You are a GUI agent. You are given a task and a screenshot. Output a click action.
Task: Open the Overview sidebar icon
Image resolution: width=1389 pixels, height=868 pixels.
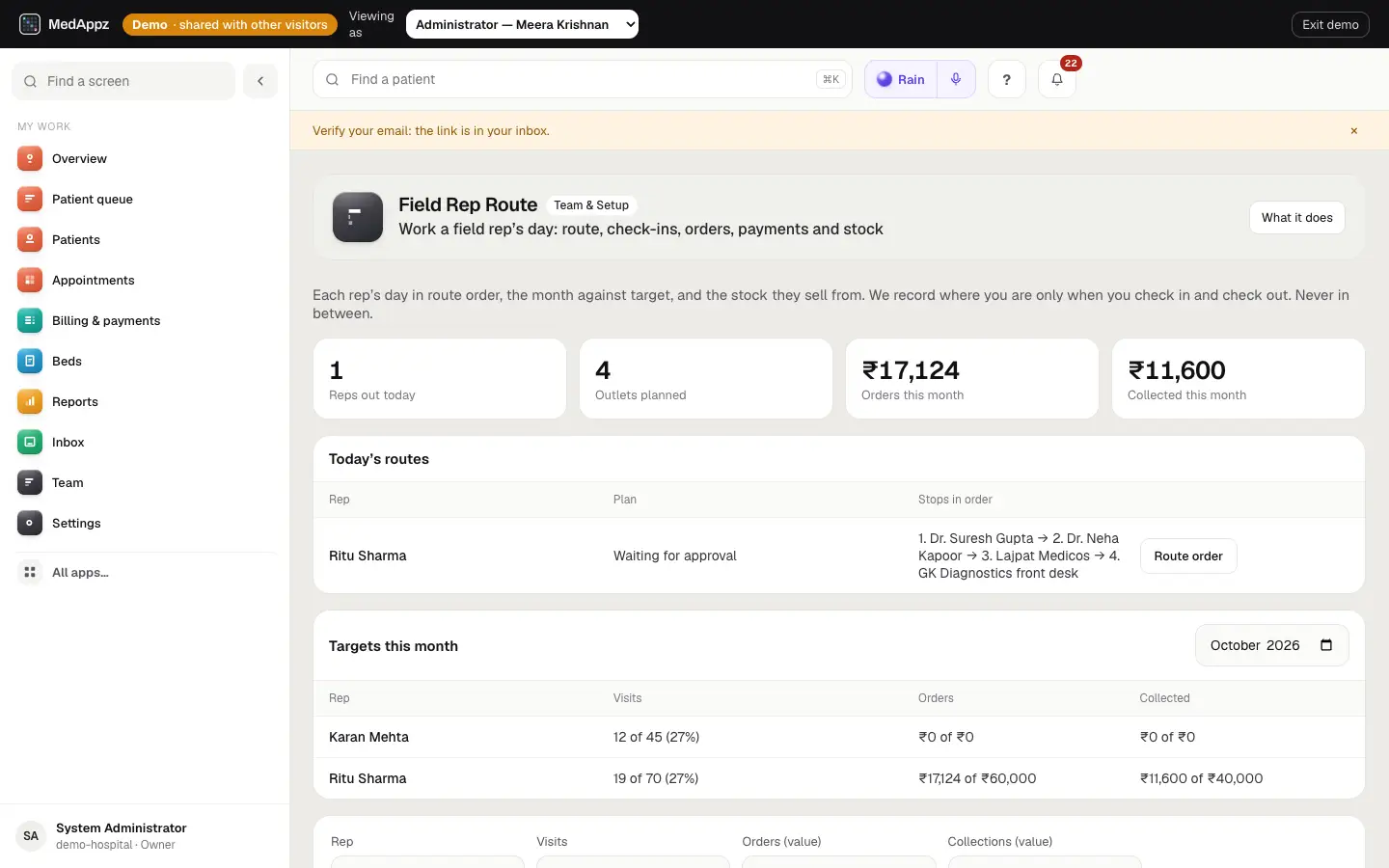30,158
